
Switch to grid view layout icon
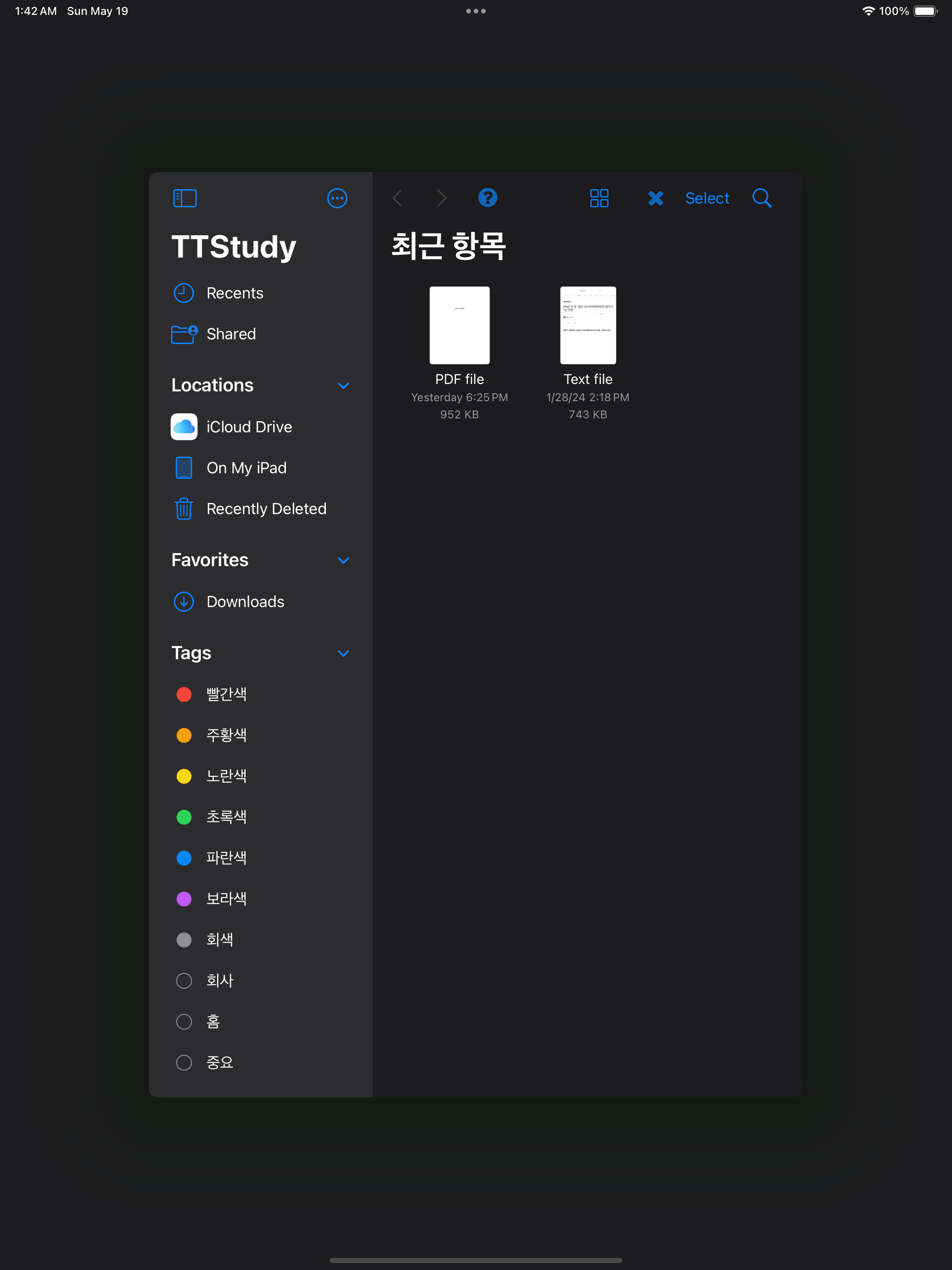pyautogui.click(x=599, y=198)
